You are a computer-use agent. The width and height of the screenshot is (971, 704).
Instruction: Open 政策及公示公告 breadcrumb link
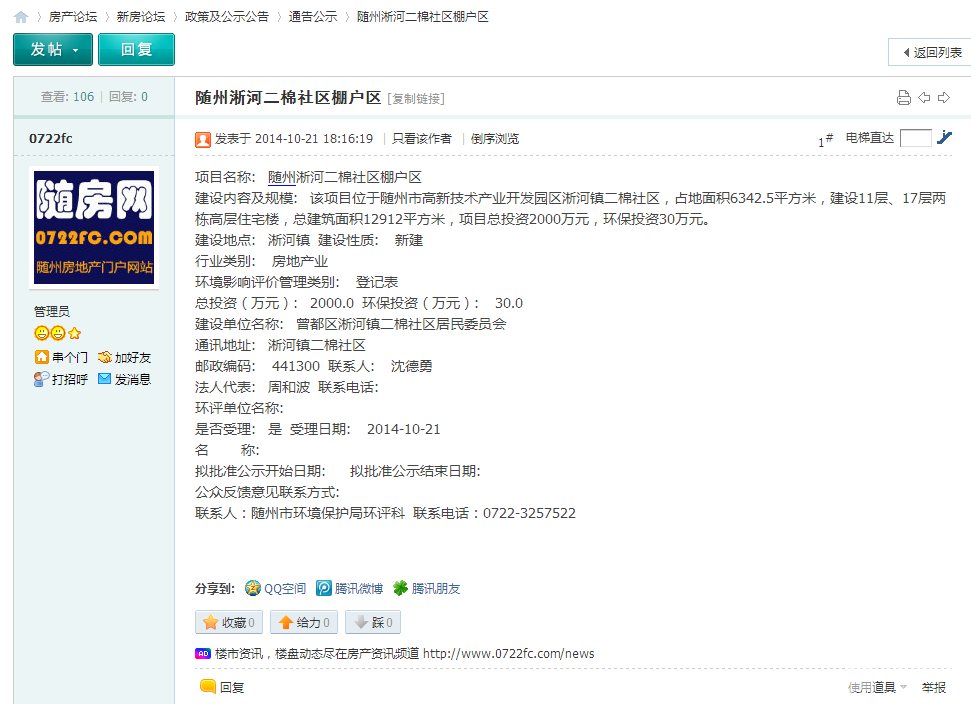click(227, 17)
